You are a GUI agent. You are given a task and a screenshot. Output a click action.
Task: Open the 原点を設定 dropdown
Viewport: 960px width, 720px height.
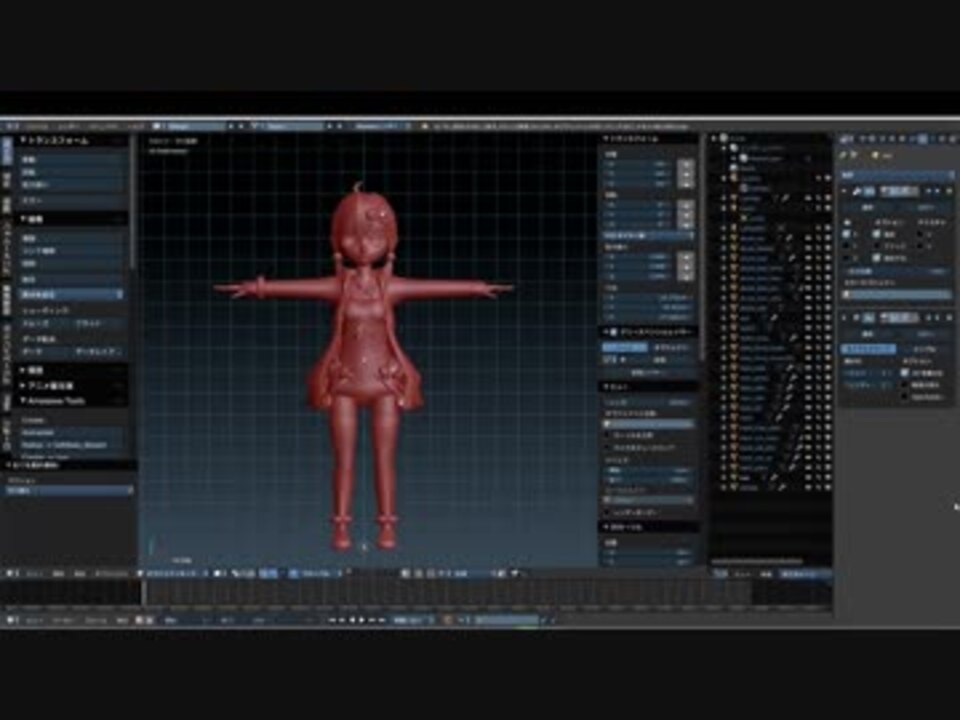(x=70, y=294)
